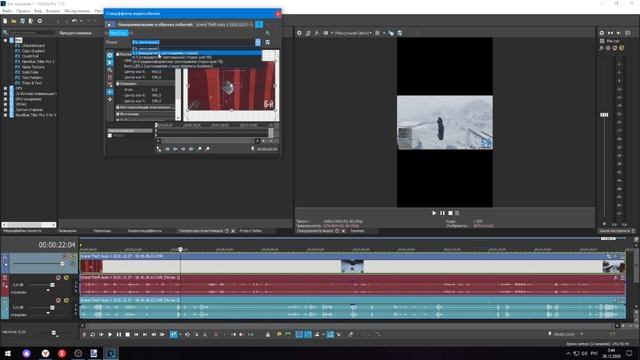
Task: Select the Checkerboard generator
Action: pos(33,46)
